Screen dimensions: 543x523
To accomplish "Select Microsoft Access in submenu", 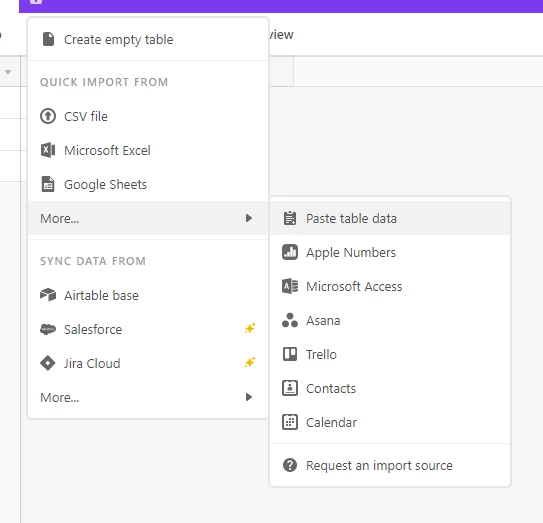I will click(x=390, y=286).
